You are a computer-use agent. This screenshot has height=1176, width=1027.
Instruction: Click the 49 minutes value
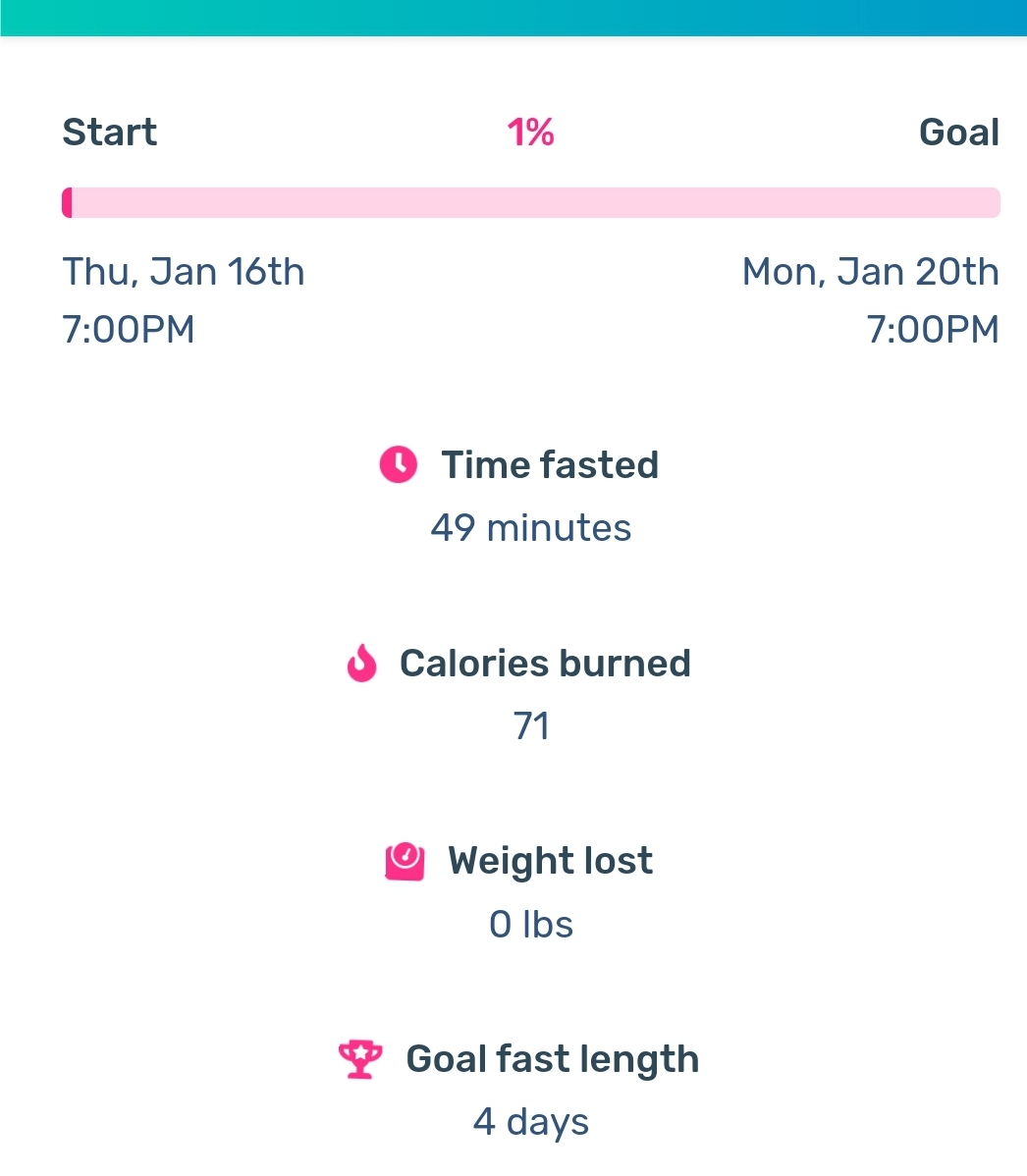531,528
